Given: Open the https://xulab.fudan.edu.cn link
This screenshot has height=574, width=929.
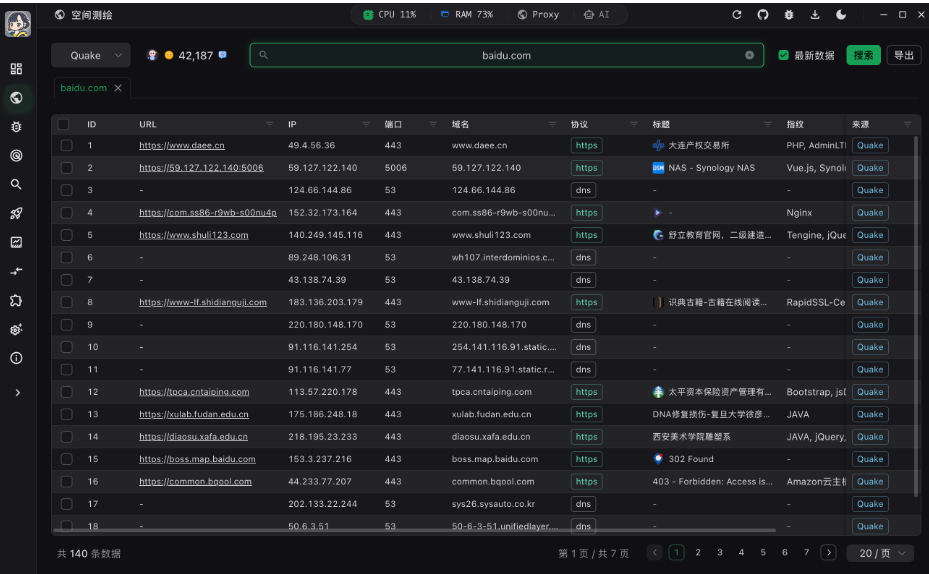Looking at the screenshot, I should (194, 414).
